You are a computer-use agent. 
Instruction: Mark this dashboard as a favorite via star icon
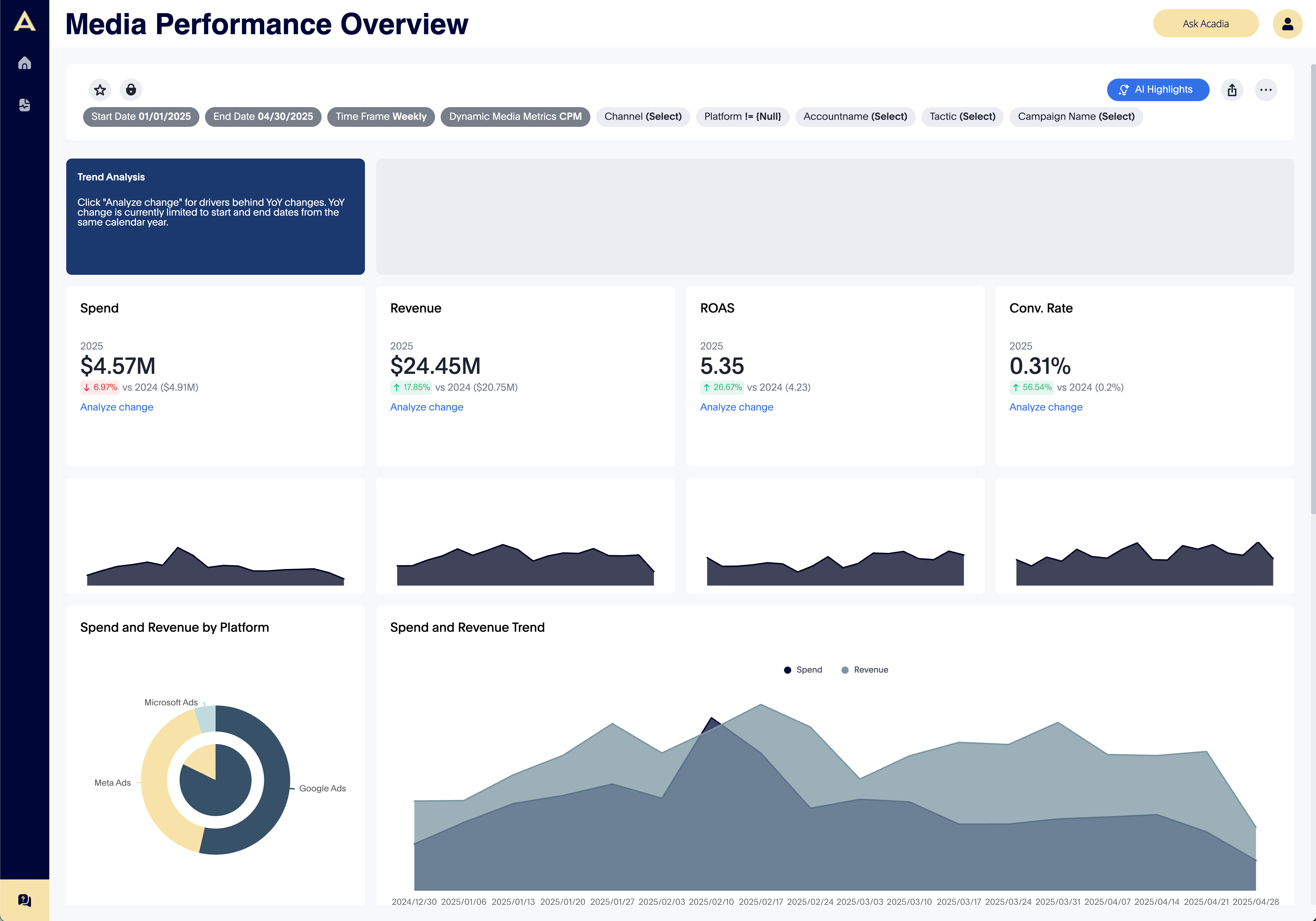pyautogui.click(x=100, y=89)
